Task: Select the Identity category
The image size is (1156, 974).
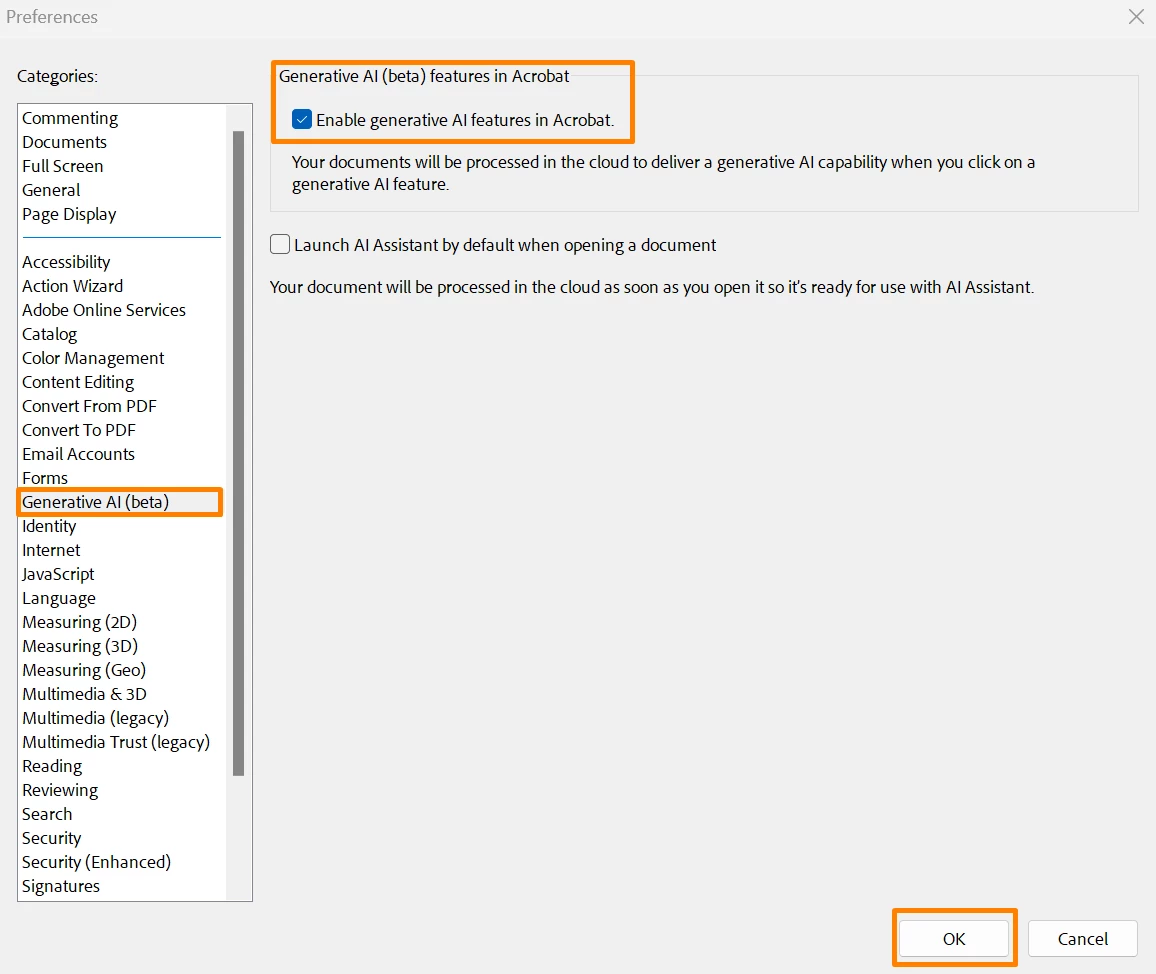Action: pyautogui.click(x=49, y=526)
